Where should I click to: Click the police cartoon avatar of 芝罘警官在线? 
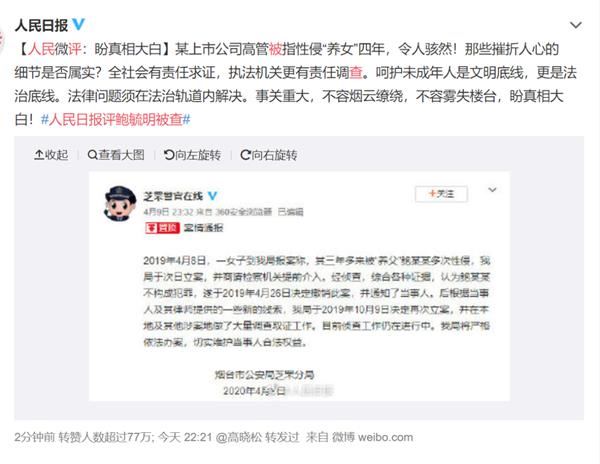(x=120, y=204)
